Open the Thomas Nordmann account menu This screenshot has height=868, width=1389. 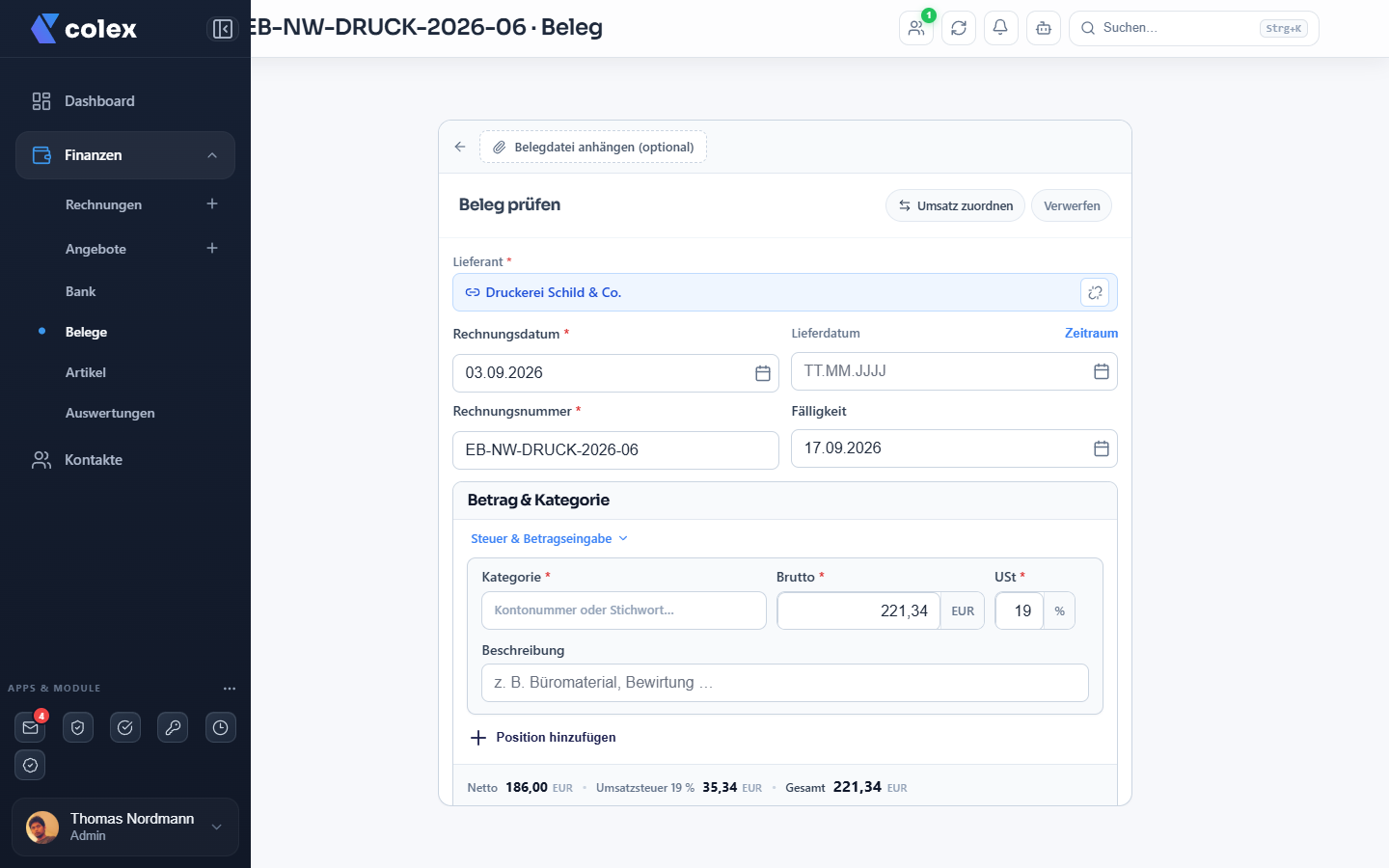click(125, 827)
